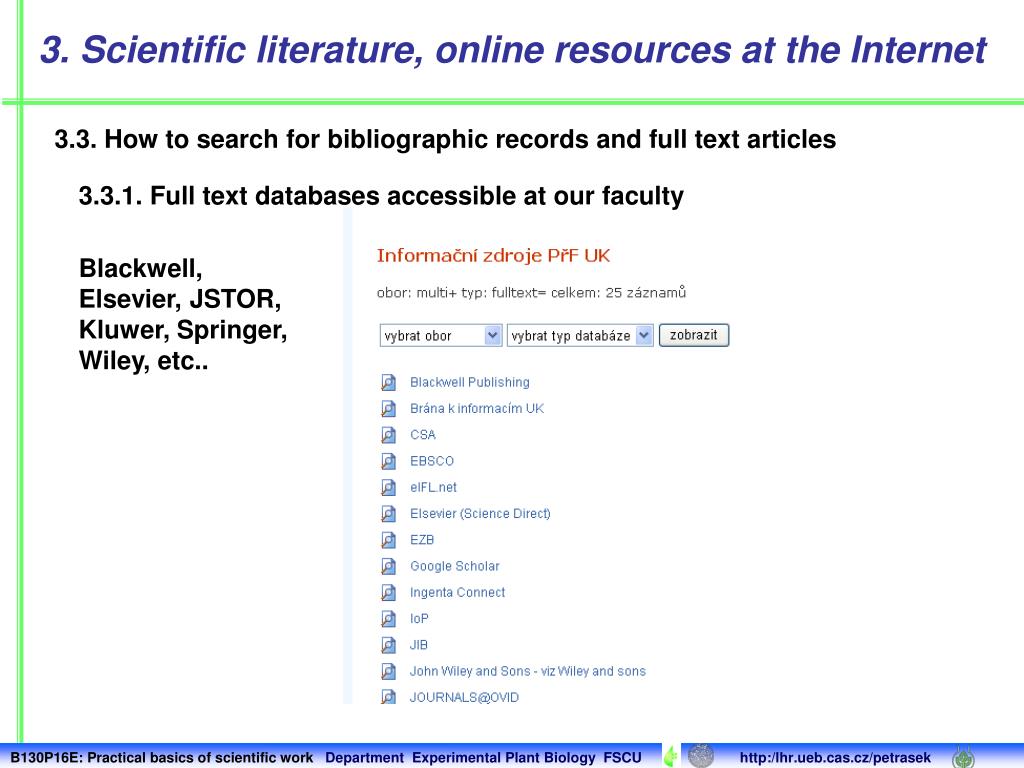This screenshot has height=768, width=1024.
Task: Click the 'Informační zdroje PřF UK' heading
Action: tap(493, 255)
